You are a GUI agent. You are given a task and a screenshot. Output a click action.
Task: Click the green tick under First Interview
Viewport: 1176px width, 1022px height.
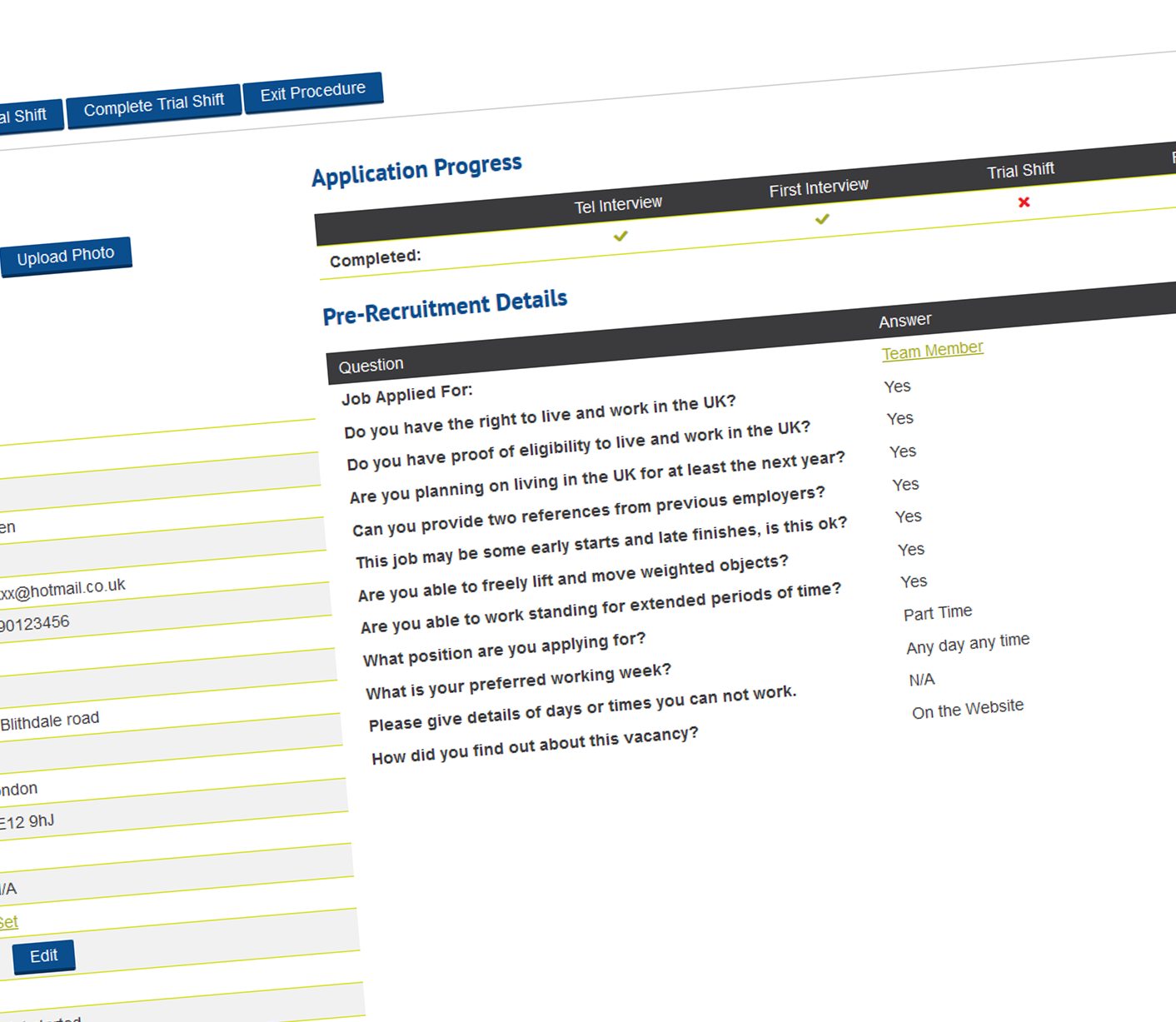pos(822,219)
